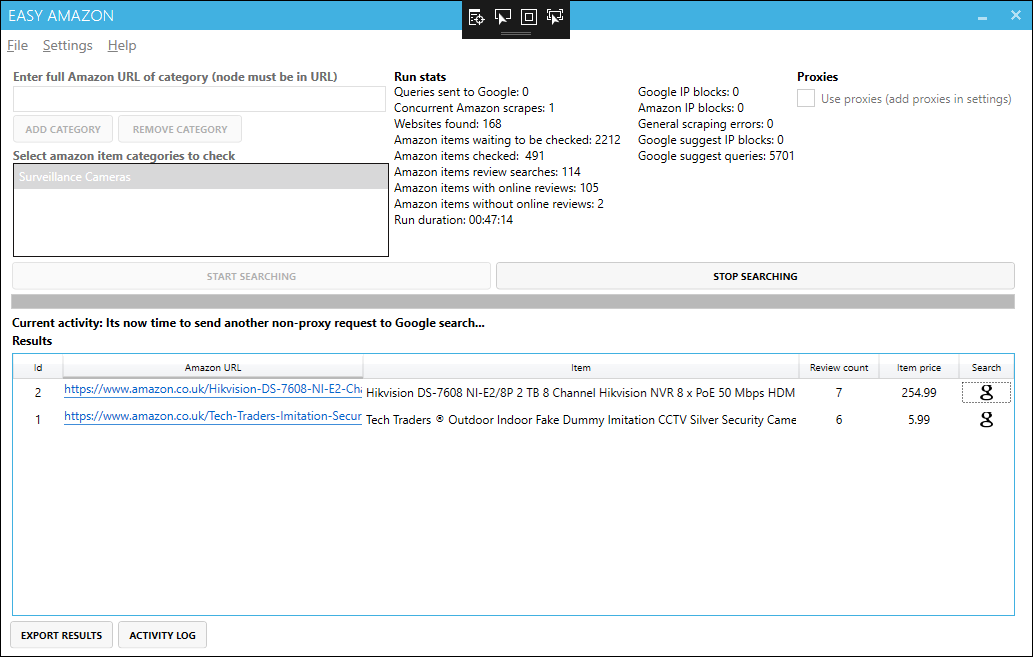The width and height of the screenshot is (1033, 657).
Task: Click the track focused element icon
Action: pos(555,17)
